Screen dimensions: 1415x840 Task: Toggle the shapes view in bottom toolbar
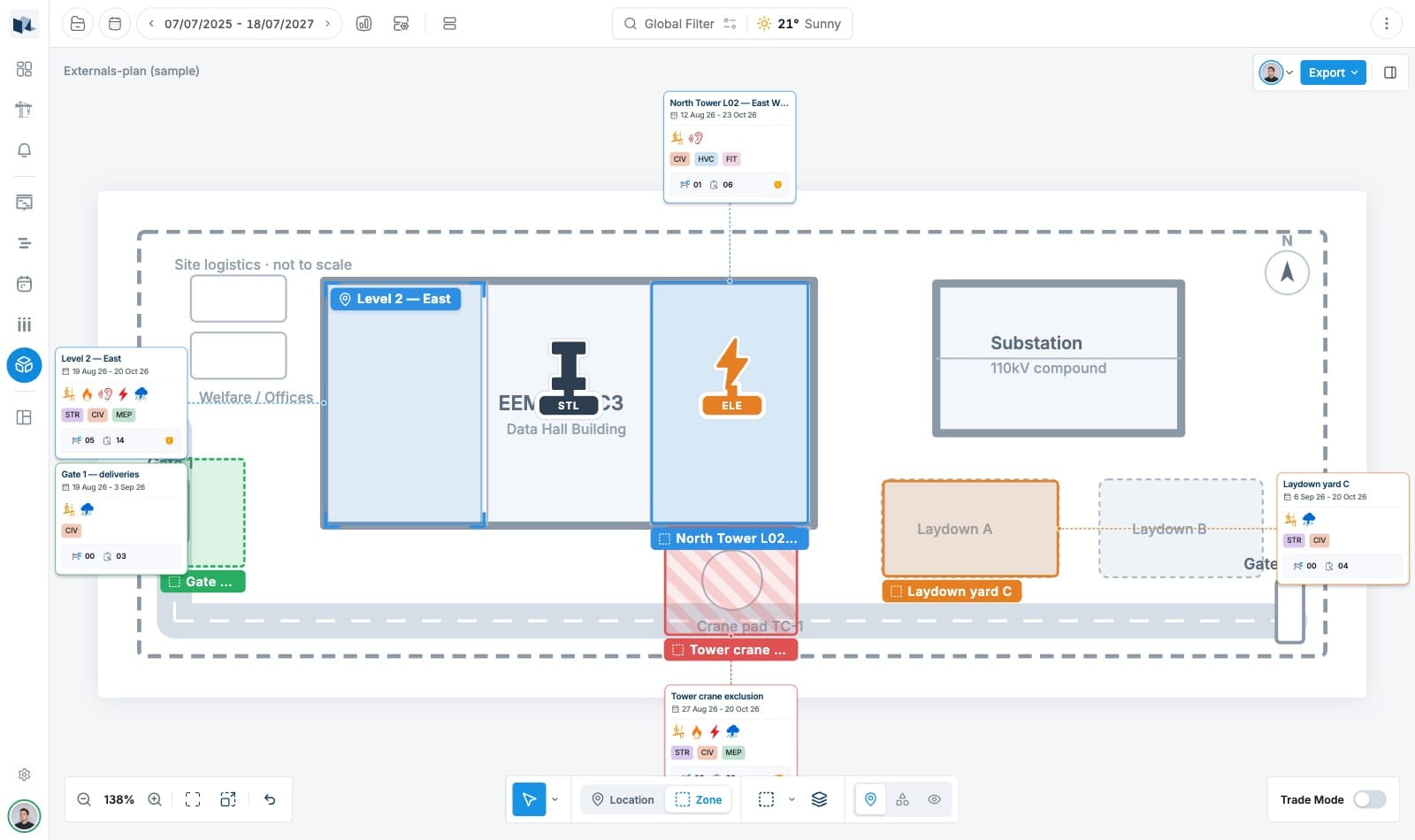click(x=902, y=799)
